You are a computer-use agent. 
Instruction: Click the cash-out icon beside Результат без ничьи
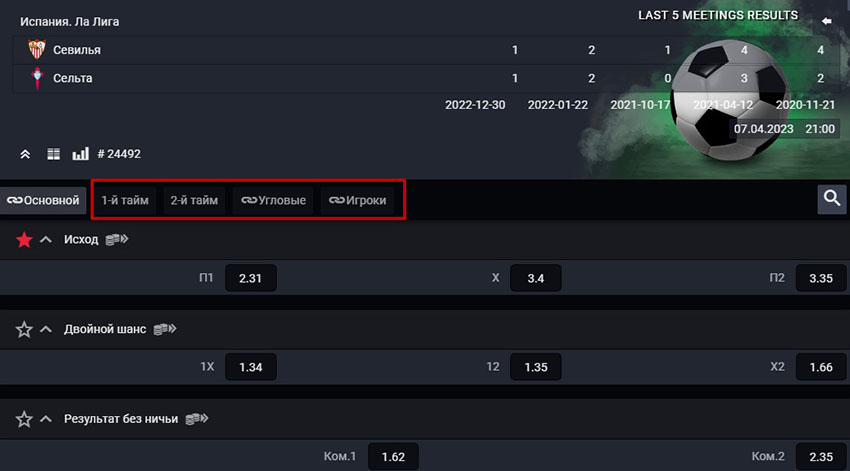(197, 419)
